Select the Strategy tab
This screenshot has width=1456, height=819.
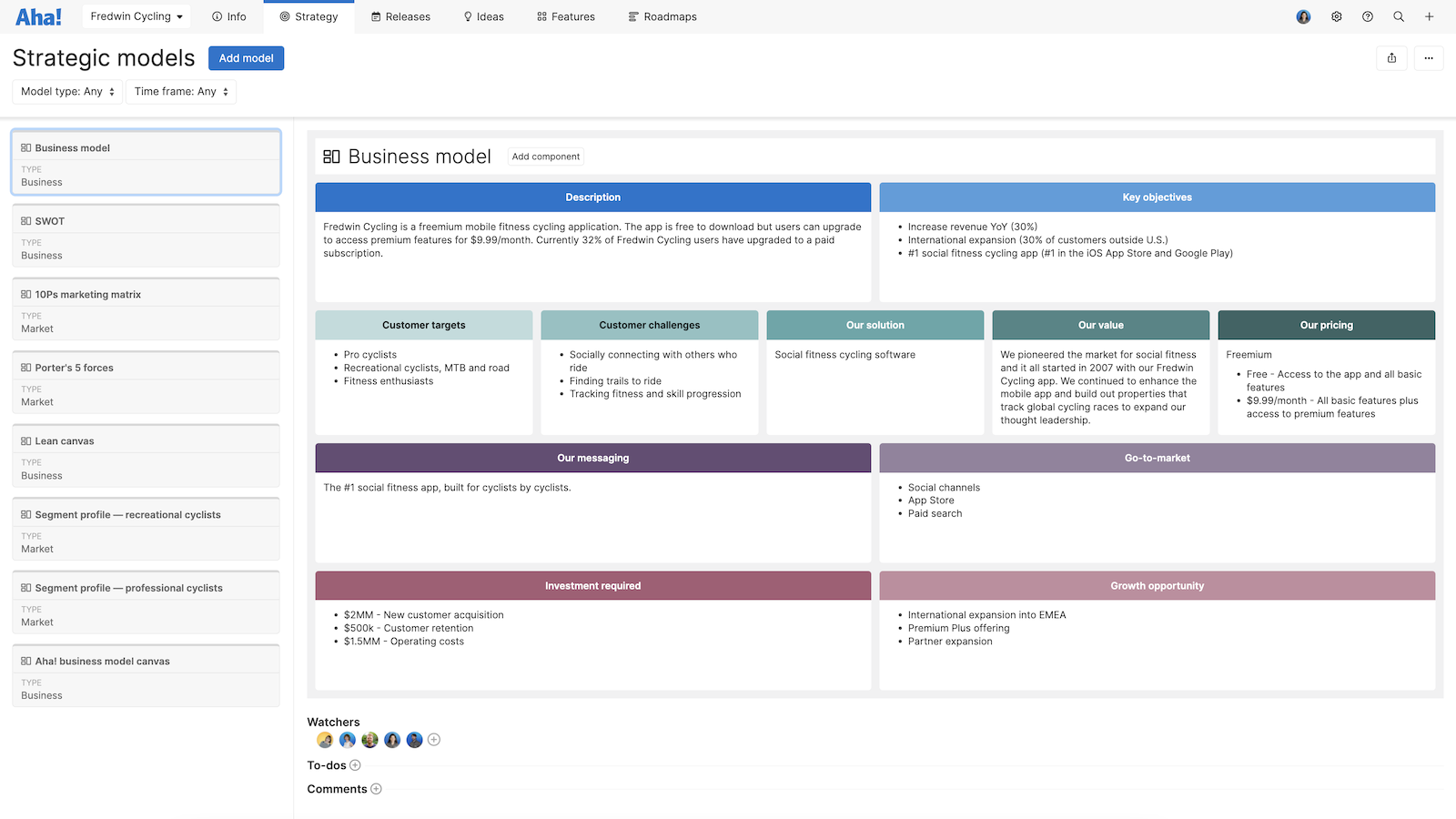point(308,16)
